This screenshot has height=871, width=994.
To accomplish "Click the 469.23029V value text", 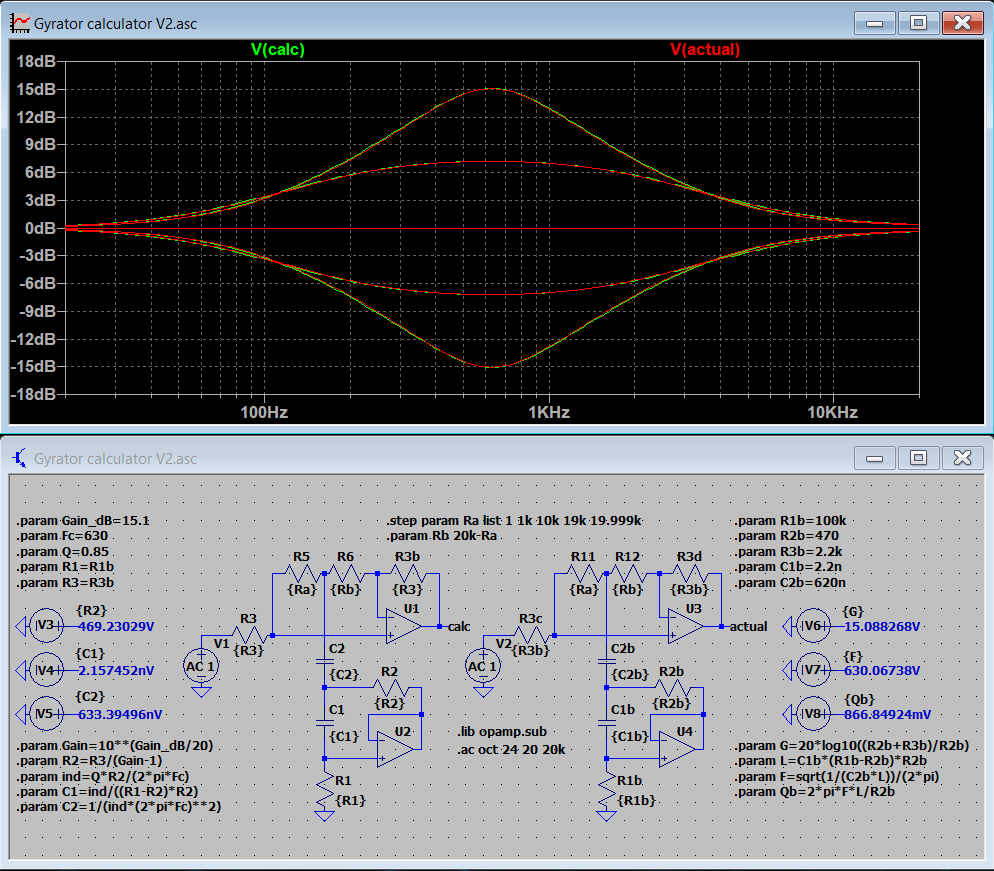I will point(116,627).
